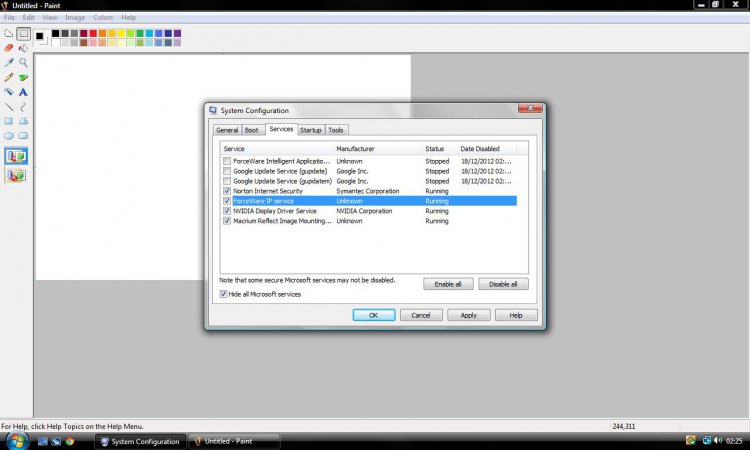Choose the Ellipse shape tool
The height and width of the screenshot is (450, 750).
click(x=9, y=136)
